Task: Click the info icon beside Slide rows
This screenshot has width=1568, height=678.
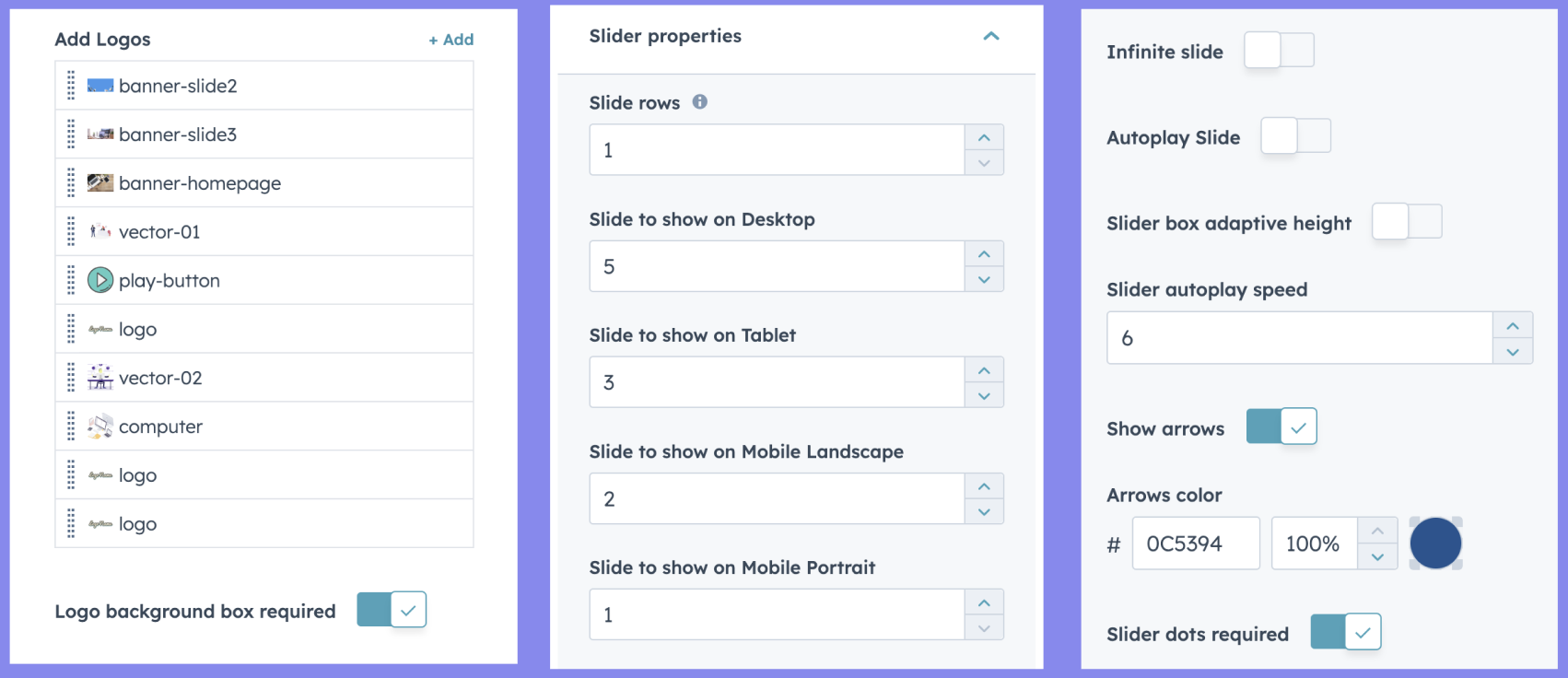Action: pyautogui.click(x=700, y=102)
